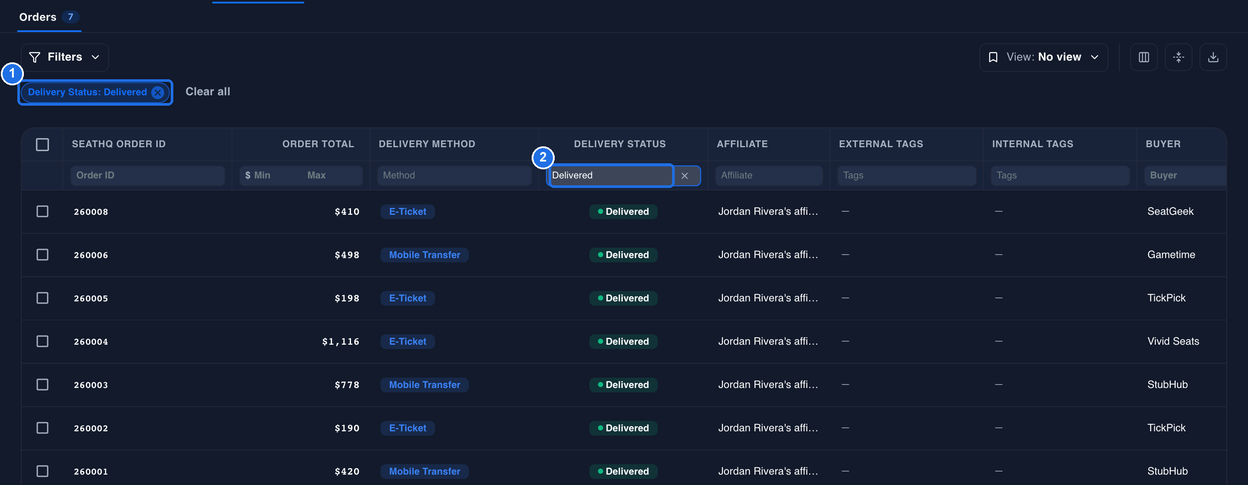Sort by the SeatHQ Order ID header
The width and height of the screenshot is (1248, 485).
tap(119, 144)
